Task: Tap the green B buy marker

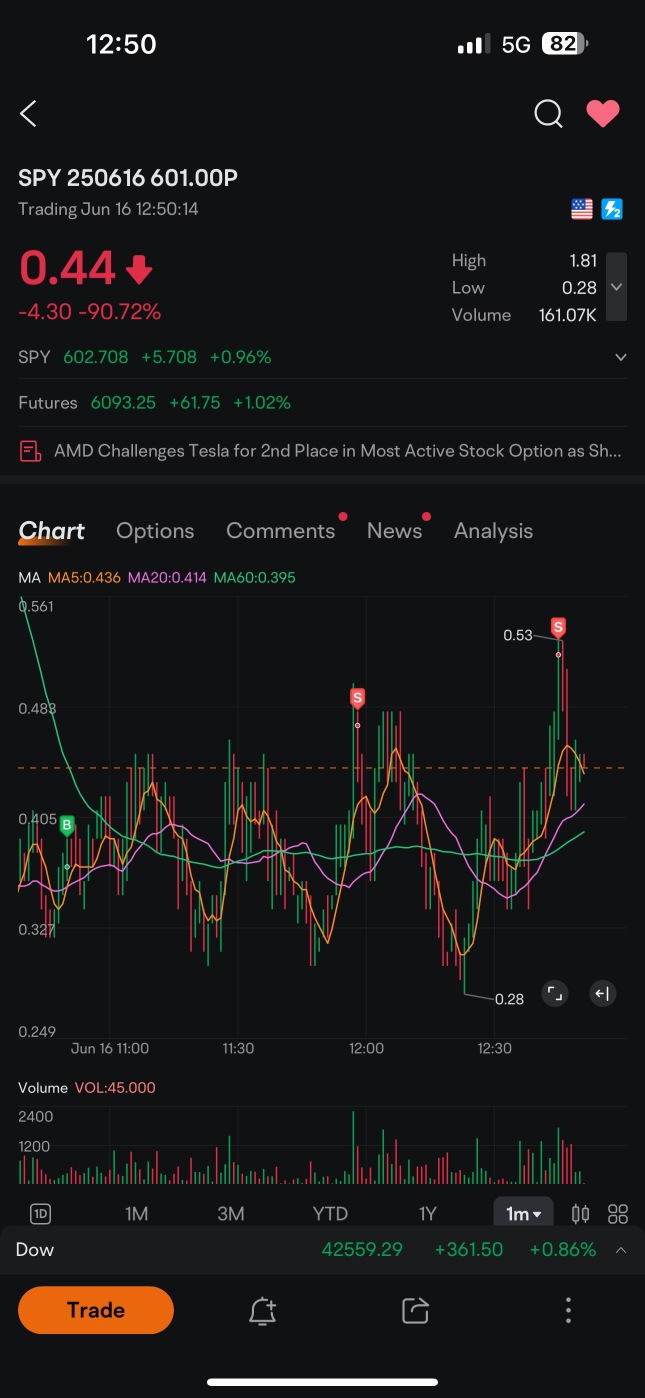Action: tap(67, 825)
